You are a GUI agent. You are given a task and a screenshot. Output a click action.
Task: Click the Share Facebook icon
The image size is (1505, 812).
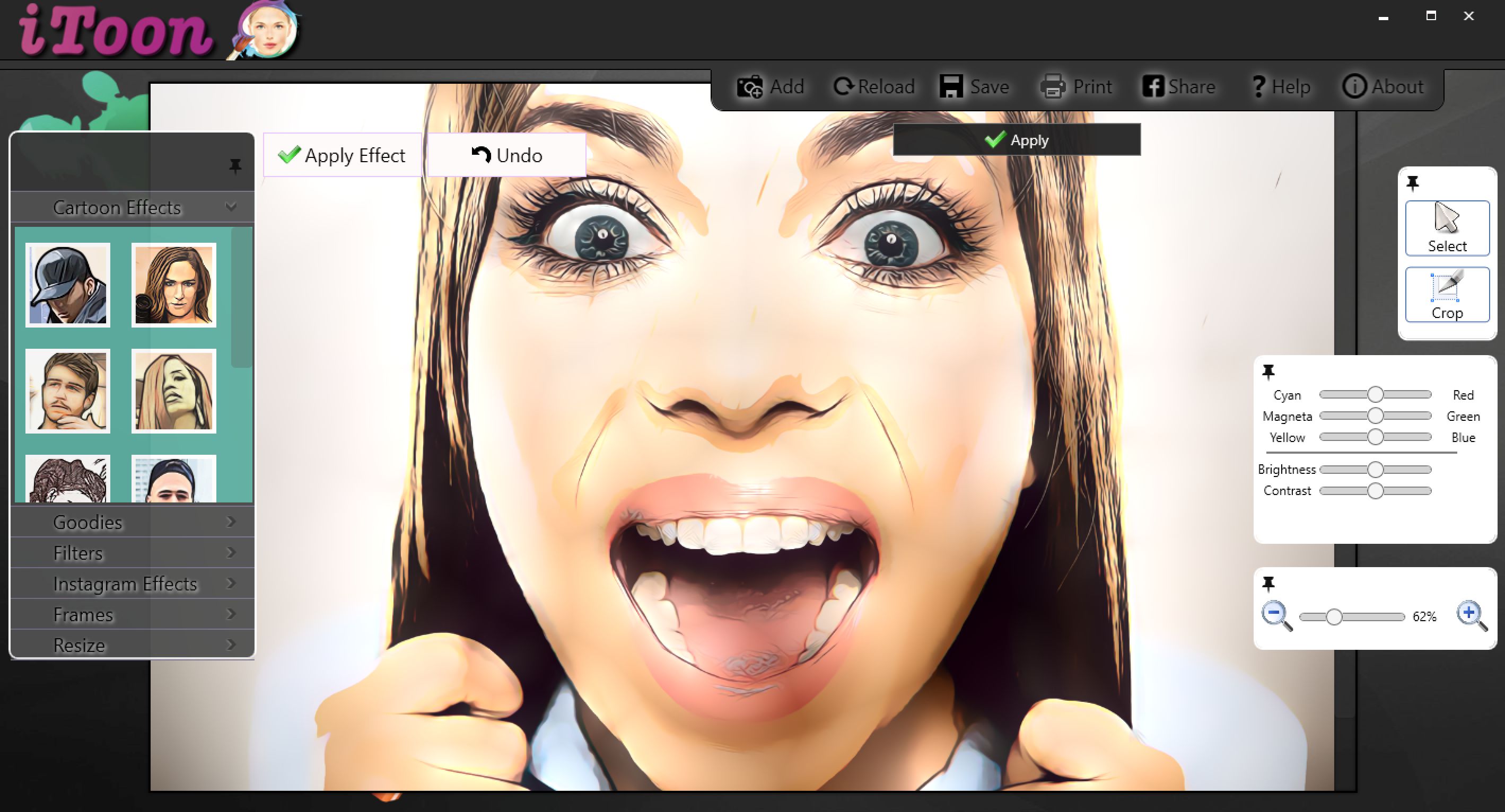point(1153,86)
